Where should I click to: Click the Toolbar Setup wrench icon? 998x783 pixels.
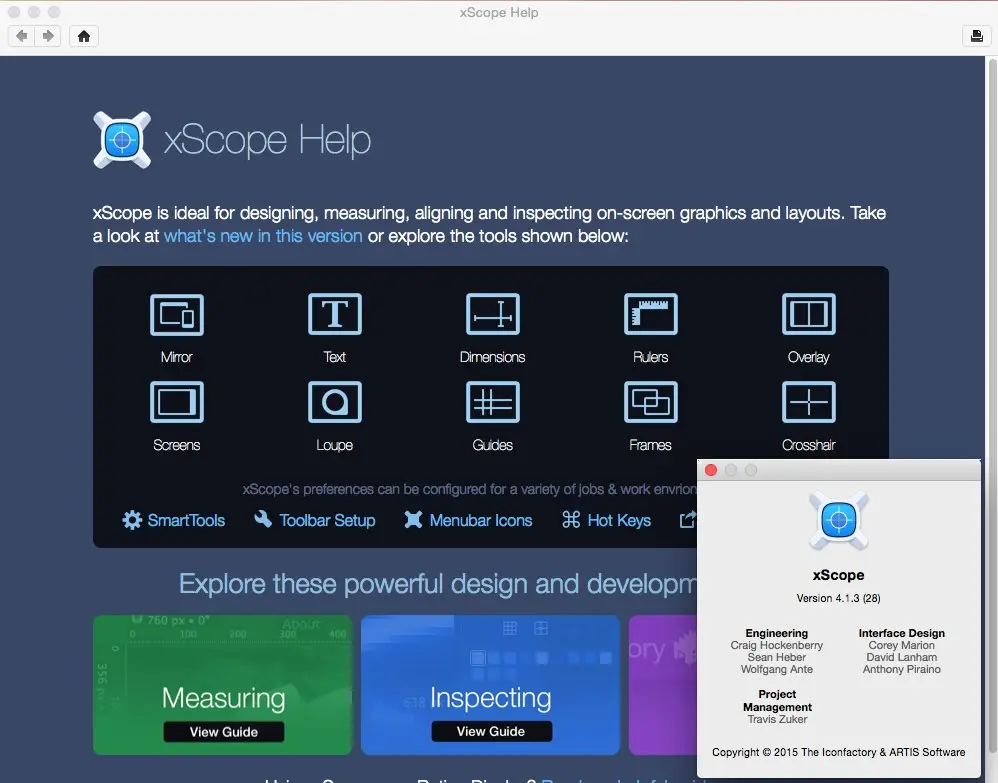[x=263, y=519]
